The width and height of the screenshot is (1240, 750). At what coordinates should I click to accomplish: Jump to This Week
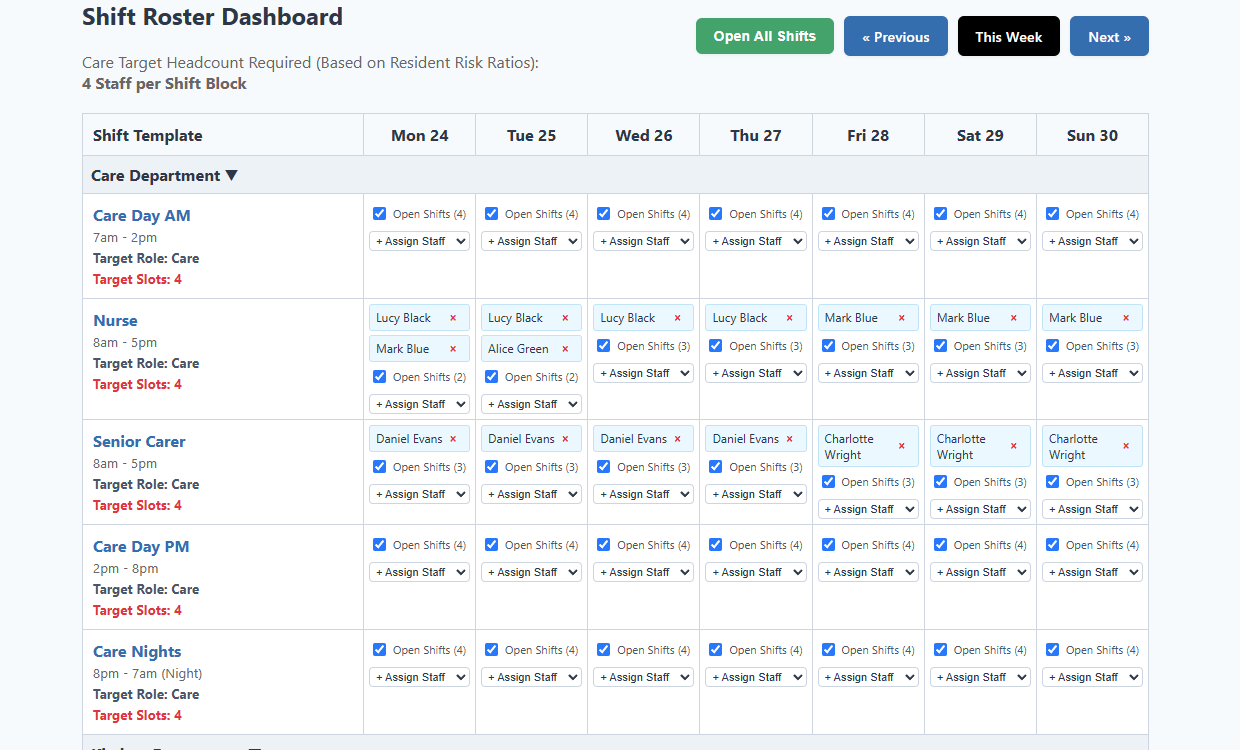1009,37
